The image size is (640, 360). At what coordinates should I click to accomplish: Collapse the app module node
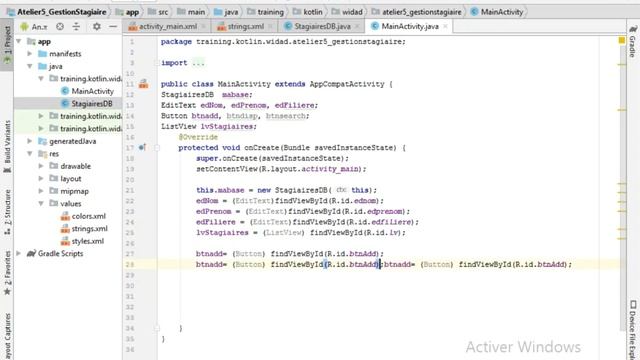point(18,41)
